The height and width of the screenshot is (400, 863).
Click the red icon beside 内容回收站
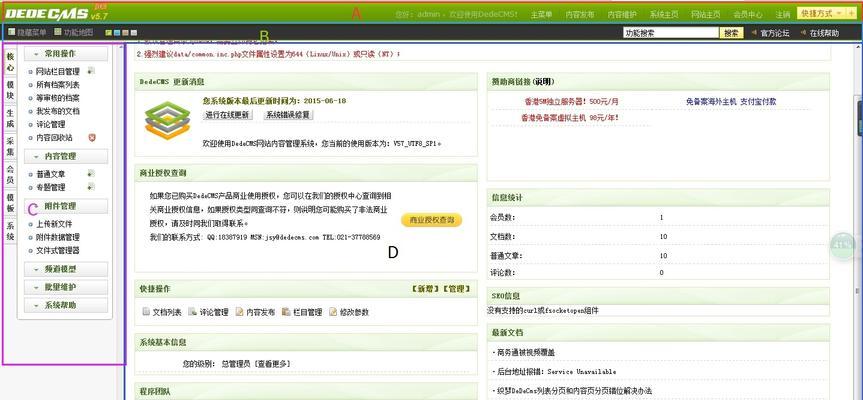point(92,138)
